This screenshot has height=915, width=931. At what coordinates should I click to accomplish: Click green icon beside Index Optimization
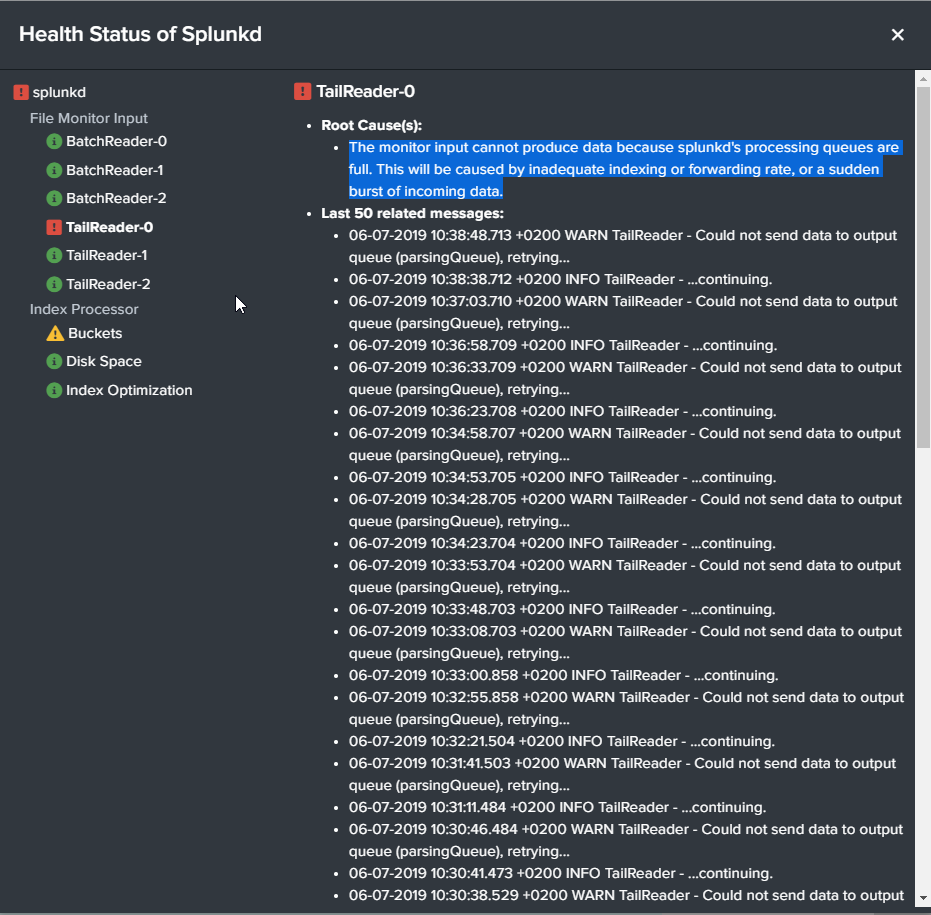click(54, 390)
